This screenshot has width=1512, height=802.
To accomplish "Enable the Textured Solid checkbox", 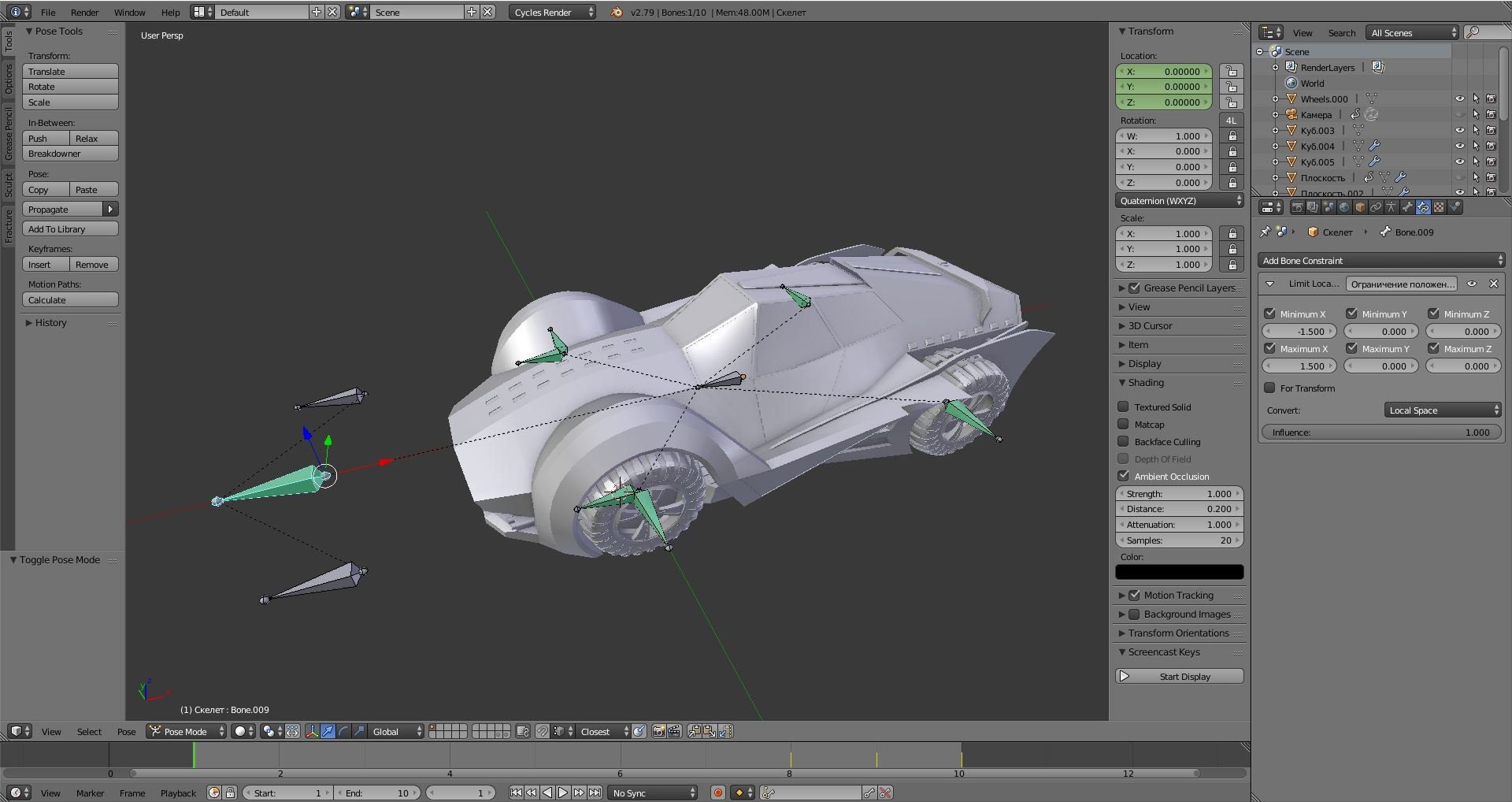I will (x=1123, y=407).
